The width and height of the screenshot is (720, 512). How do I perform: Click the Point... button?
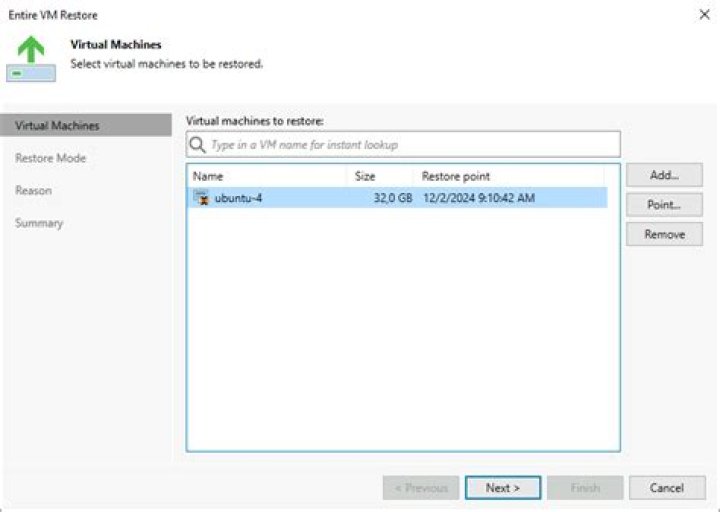(x=664, y=205)
